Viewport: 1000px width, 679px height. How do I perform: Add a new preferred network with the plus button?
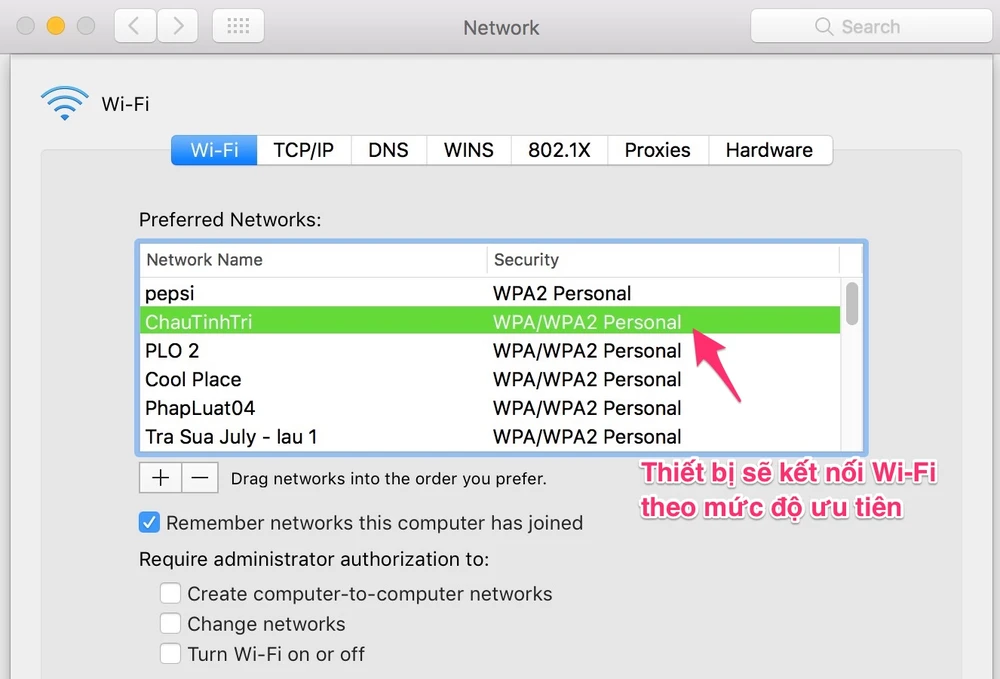click(x=160, y=478)
